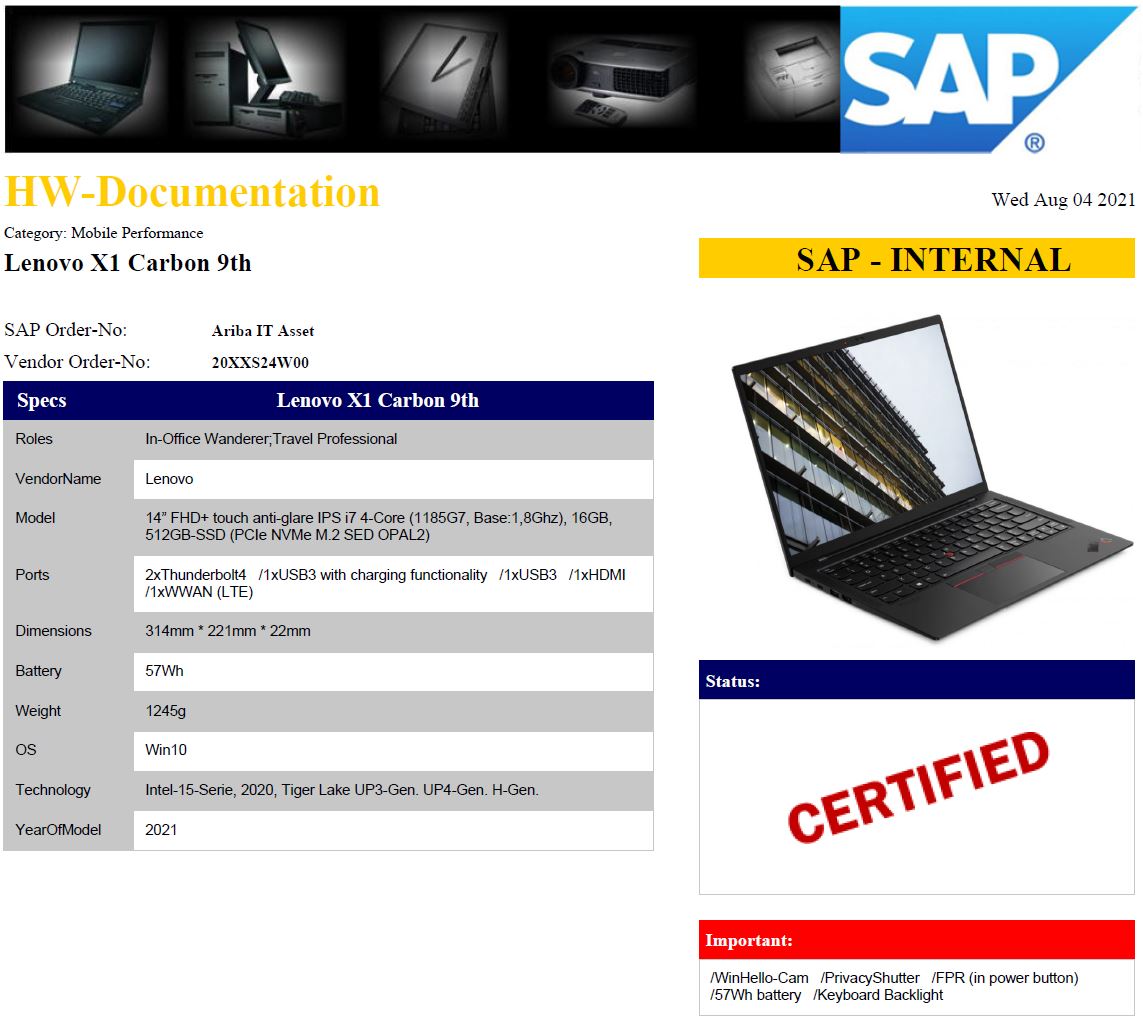
Task: Click the YearOfModel row label
Action: 58,830
